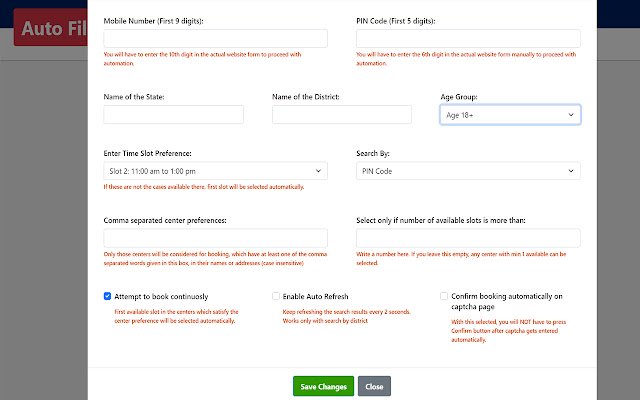Click the minimum available slots field

pyautogui.click(x=468, y=238)
